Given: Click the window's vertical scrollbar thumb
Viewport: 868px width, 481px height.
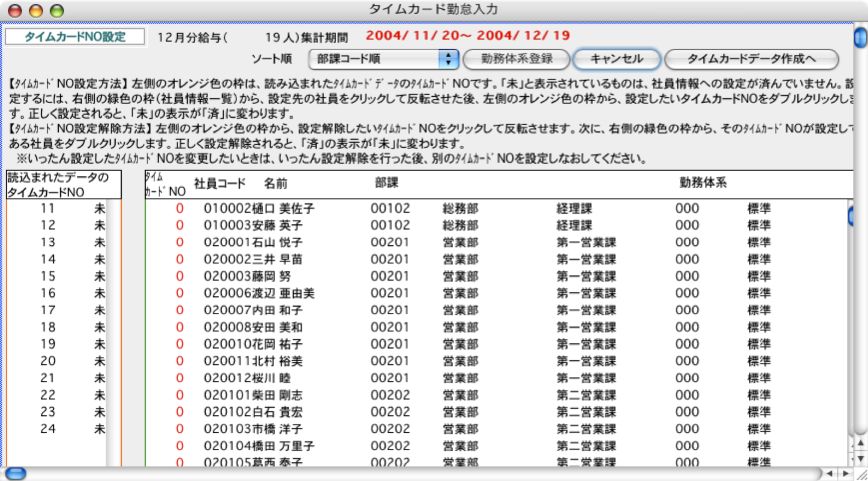Looking at the screenshot, I should pyautogui.click(x=860, y=38).
